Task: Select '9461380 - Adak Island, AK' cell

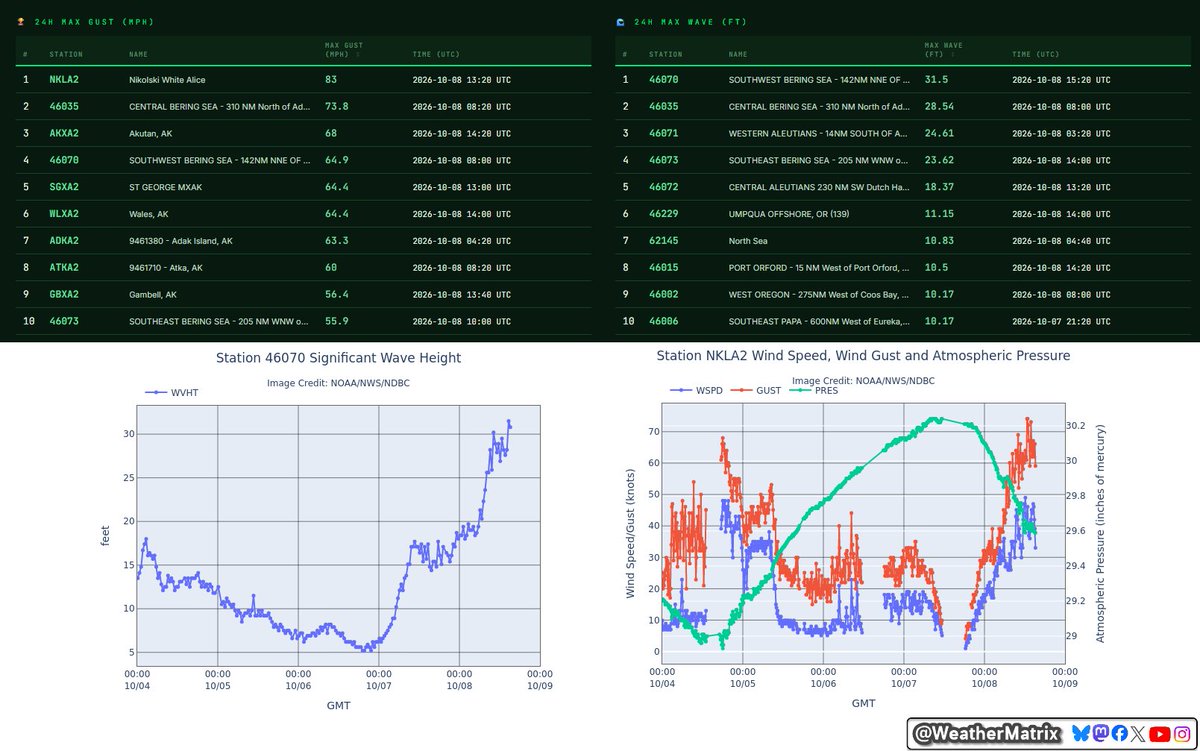Action: tap(181, 241)
